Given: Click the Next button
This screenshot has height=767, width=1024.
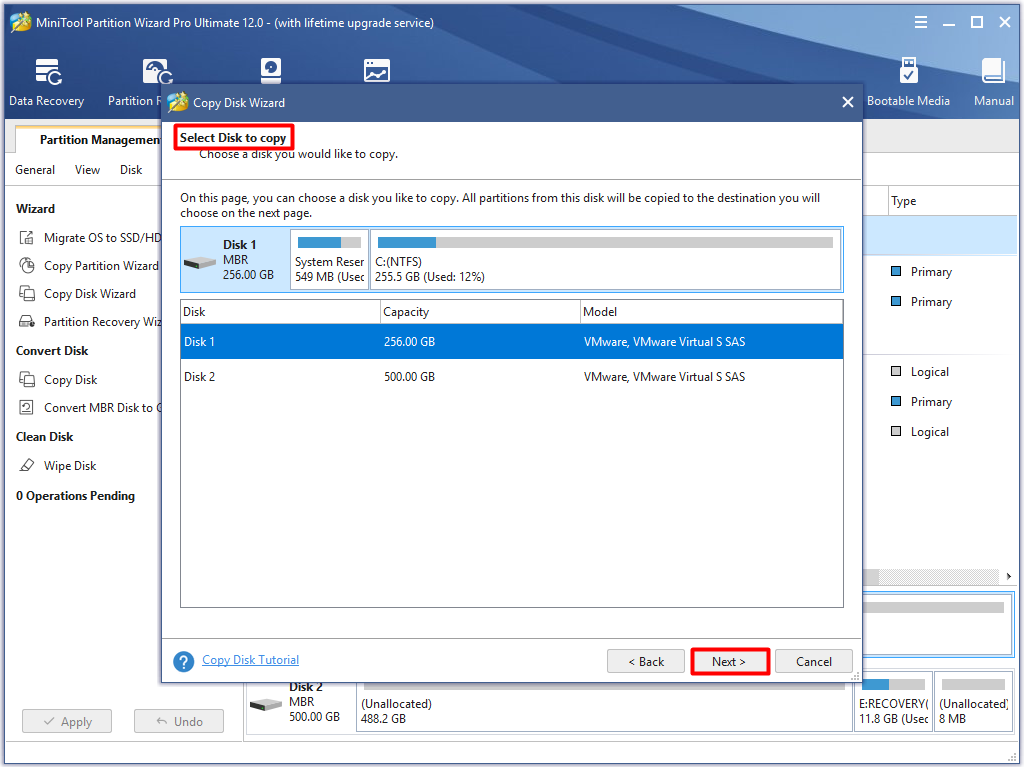Looking at the screenshot, I should tap(729, 661).
